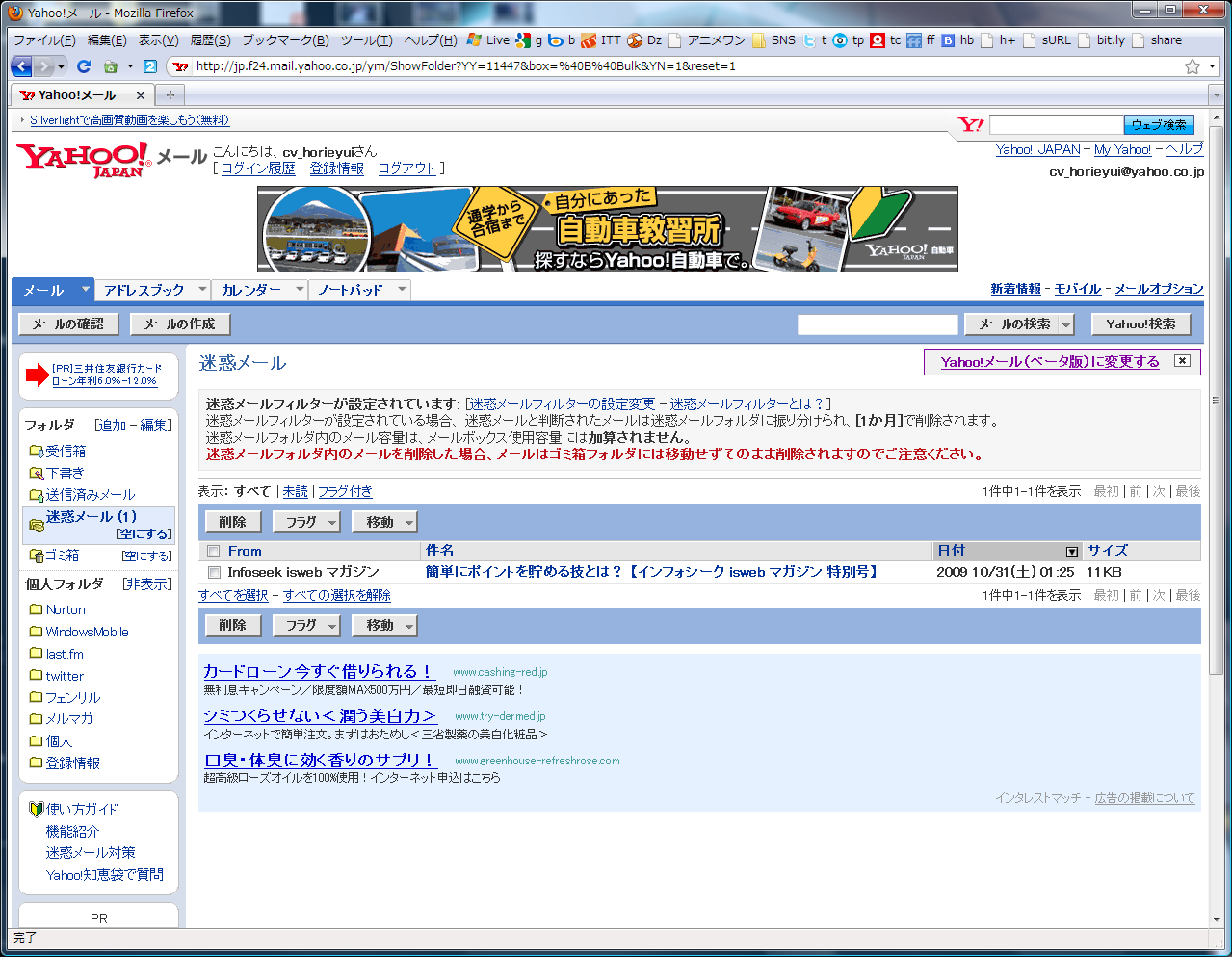Click the Yahoo!検索 button
This screenshot has height=957, width=1232.
coord(1140,324)
